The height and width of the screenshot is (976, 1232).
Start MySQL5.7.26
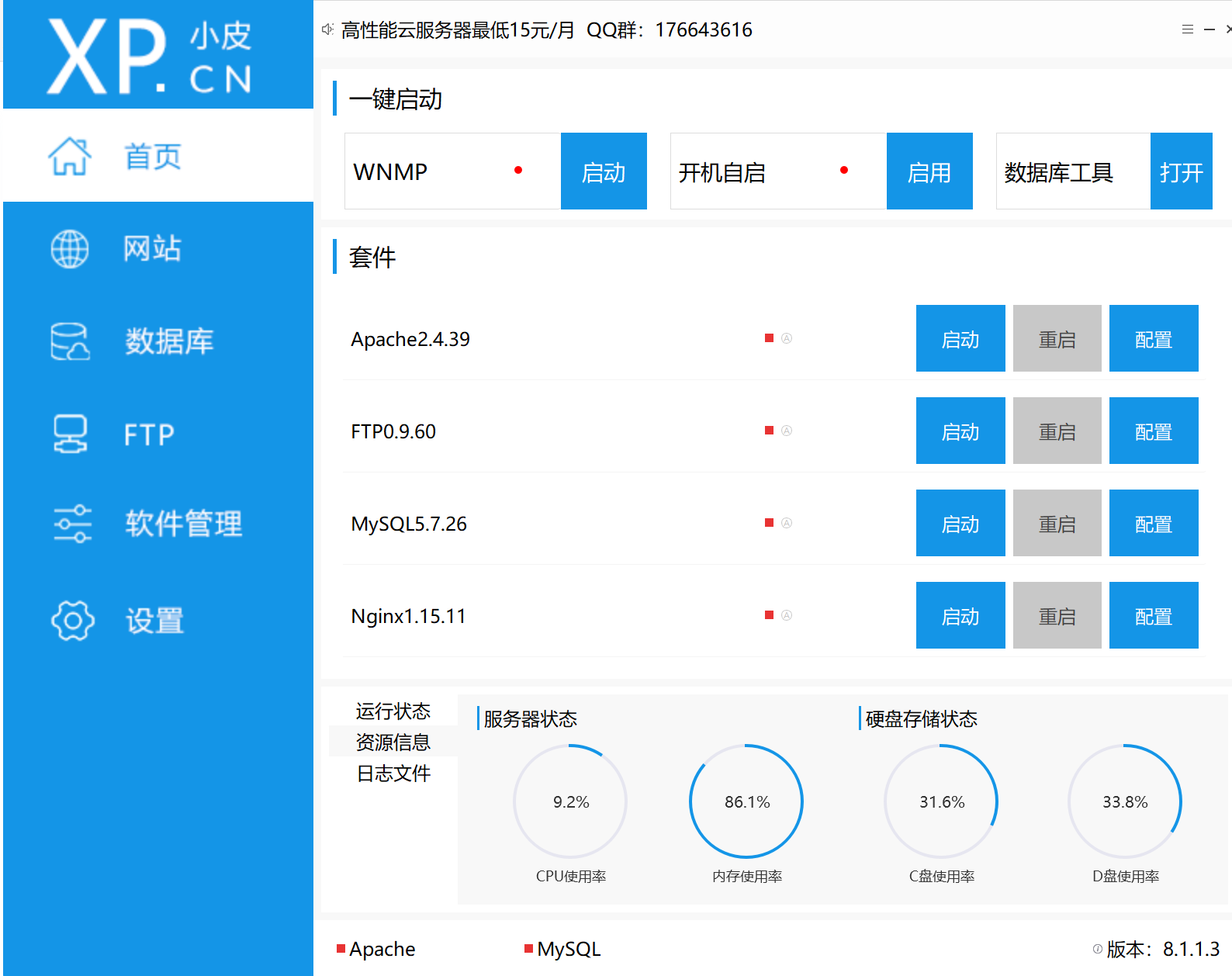(x=960, y=523)
